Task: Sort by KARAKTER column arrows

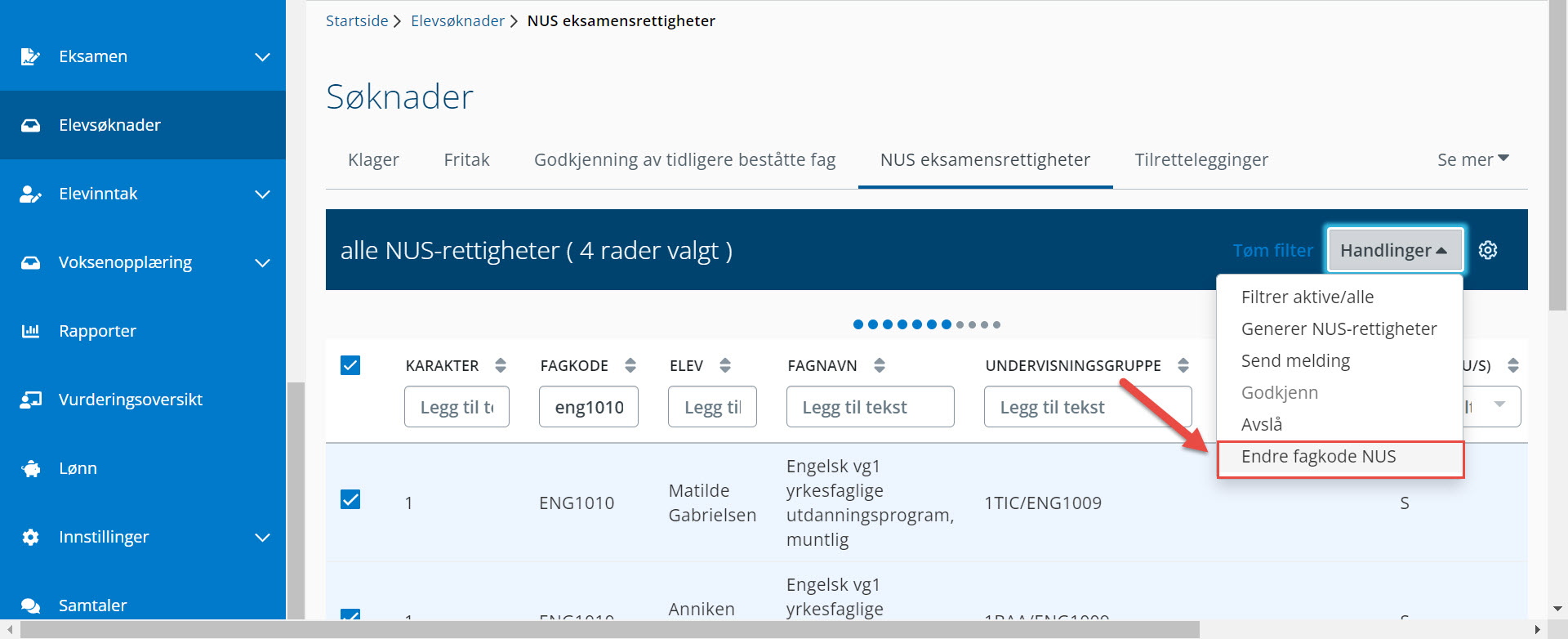Action: 501,365
